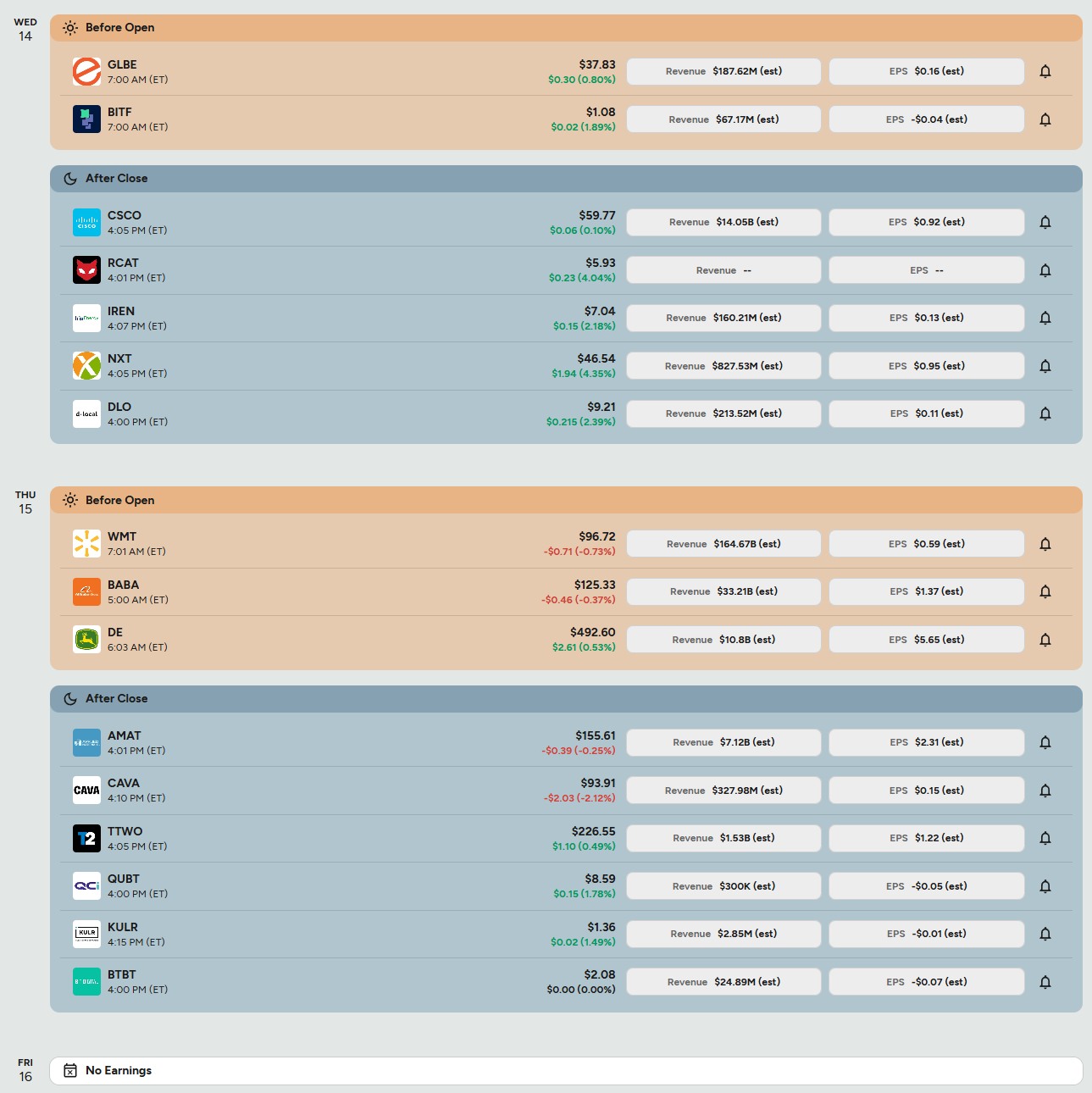This screenshot has width=1092, height=1093.
Task: Enable alert bell for IREN
Action: coord(1045,318)
